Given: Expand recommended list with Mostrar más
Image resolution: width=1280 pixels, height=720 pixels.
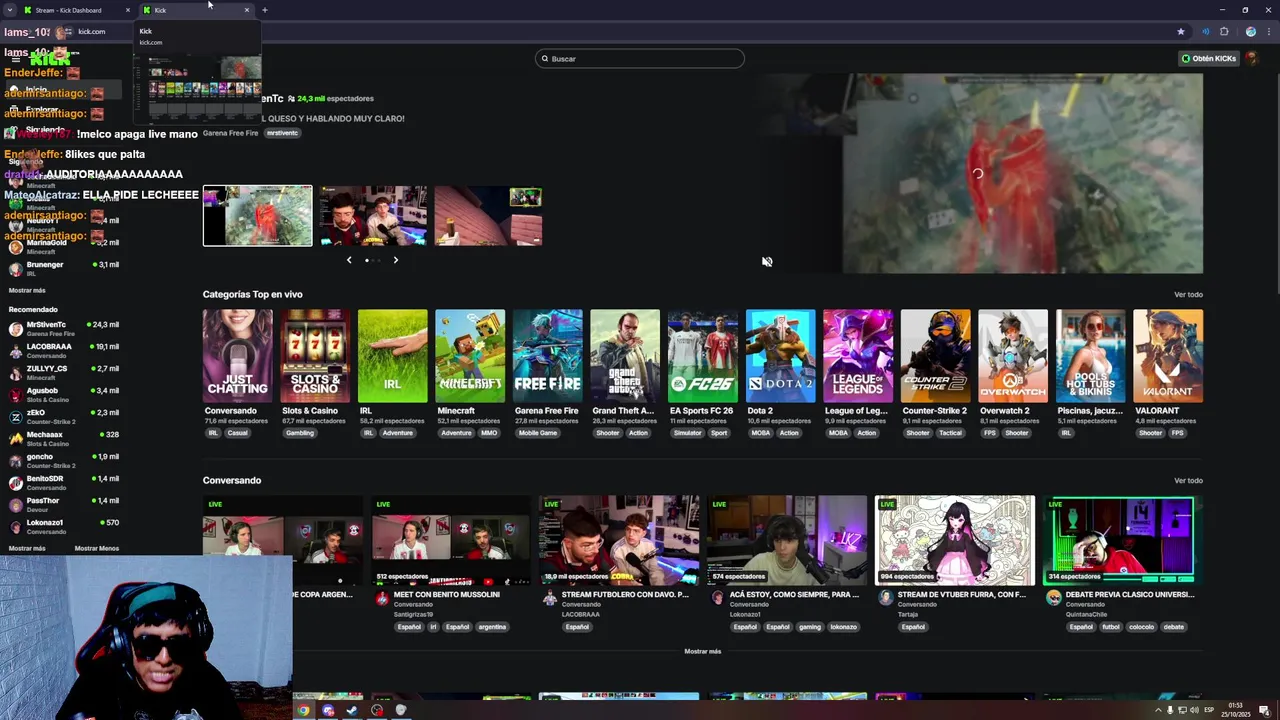Looking at the screenshot, I should click(x=27, y=548).
